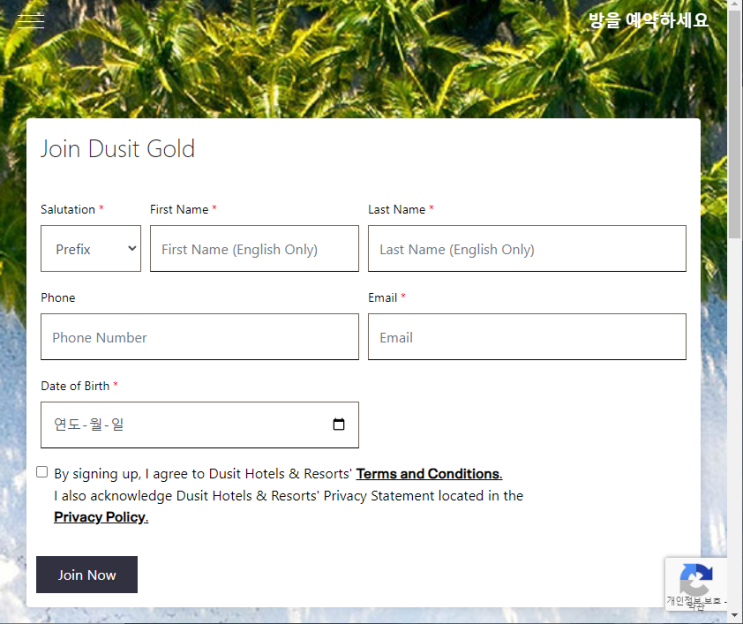Image resolution: width=743 pixels, height=624 pixels.
Task: Click the scrollbar down arrow
Action: pyautogui.click(x=735, y=616)
